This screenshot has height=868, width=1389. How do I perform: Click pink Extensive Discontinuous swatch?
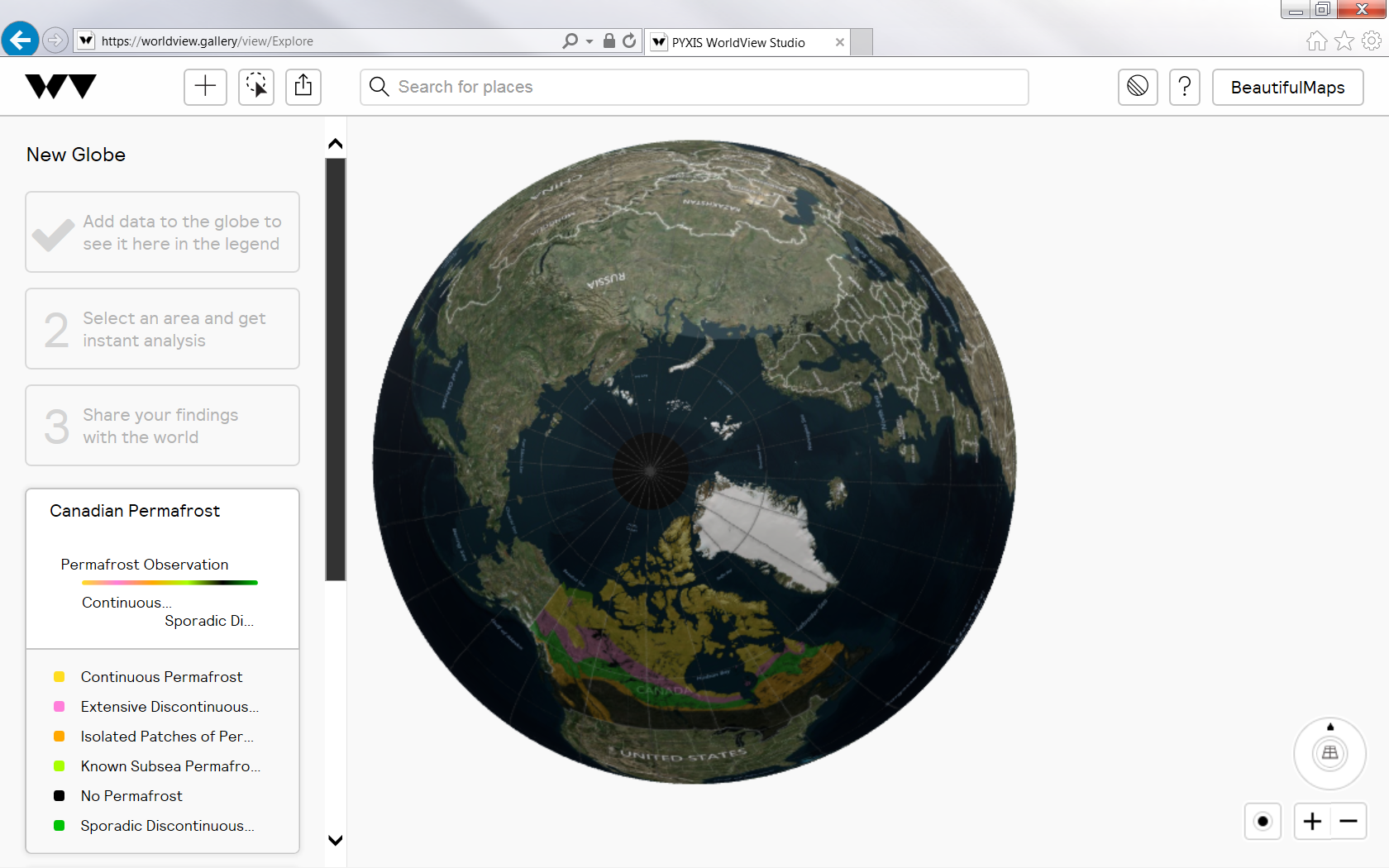pyautogui.click(x=59, y=707)
